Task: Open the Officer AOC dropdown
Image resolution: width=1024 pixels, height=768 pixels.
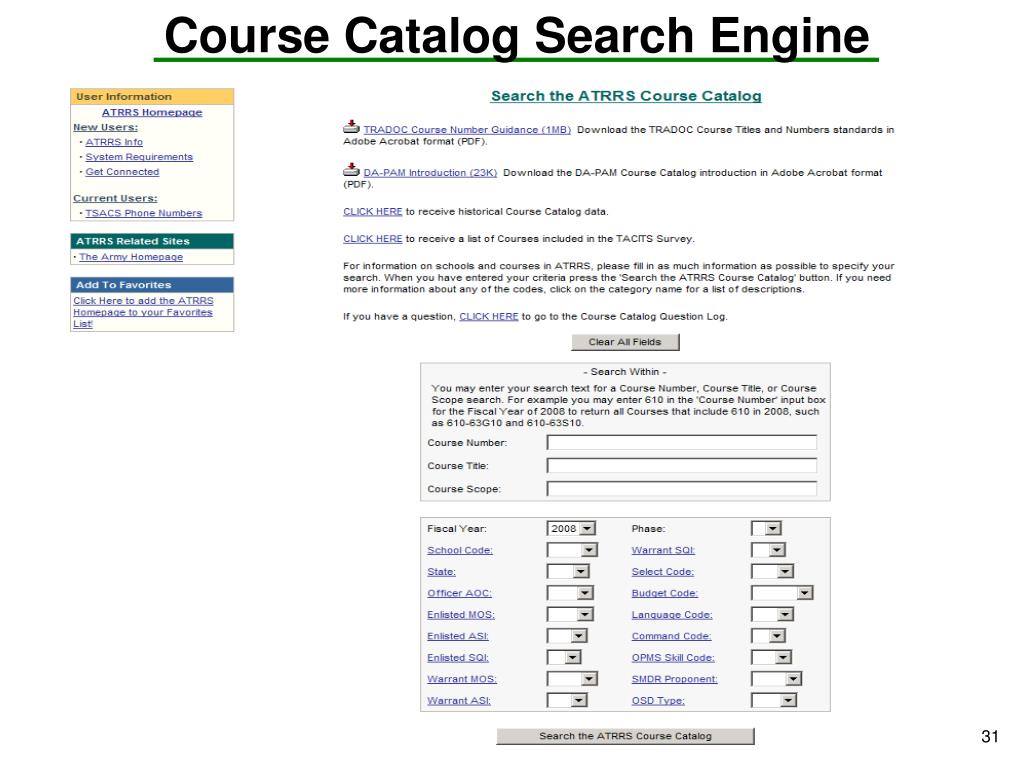Action: pos(570,593)
